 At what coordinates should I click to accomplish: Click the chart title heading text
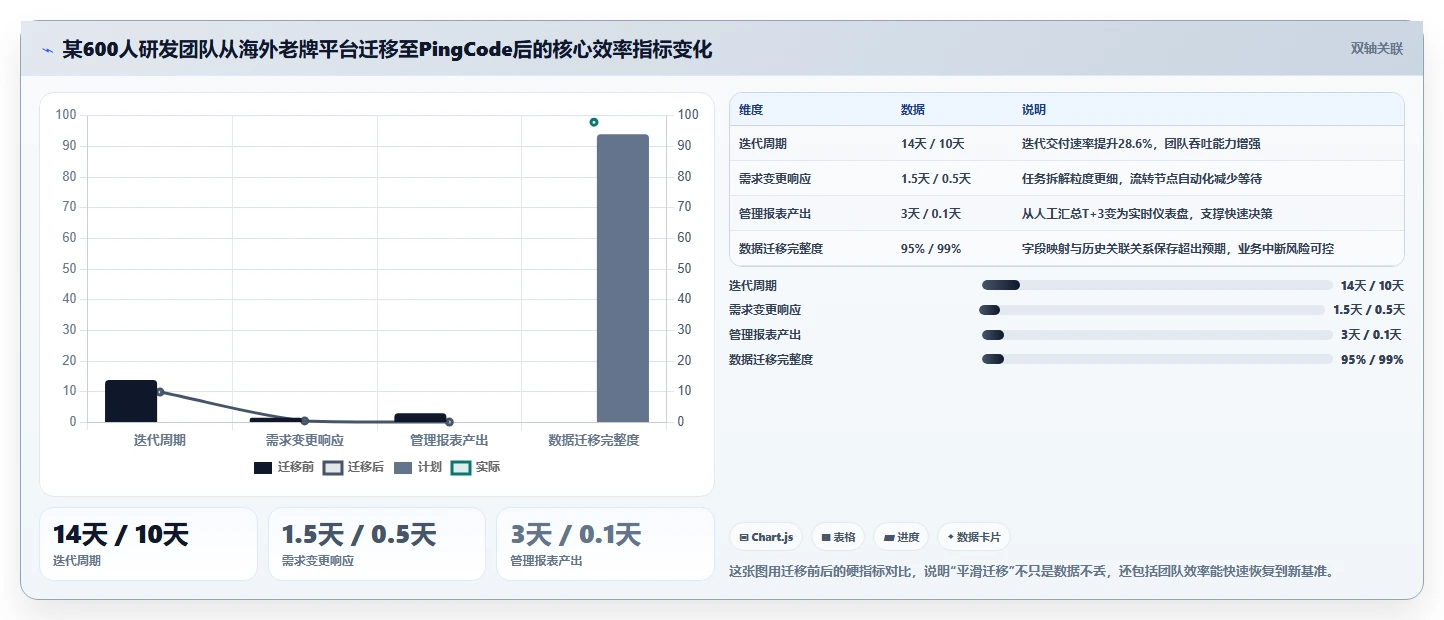point(388,50)
